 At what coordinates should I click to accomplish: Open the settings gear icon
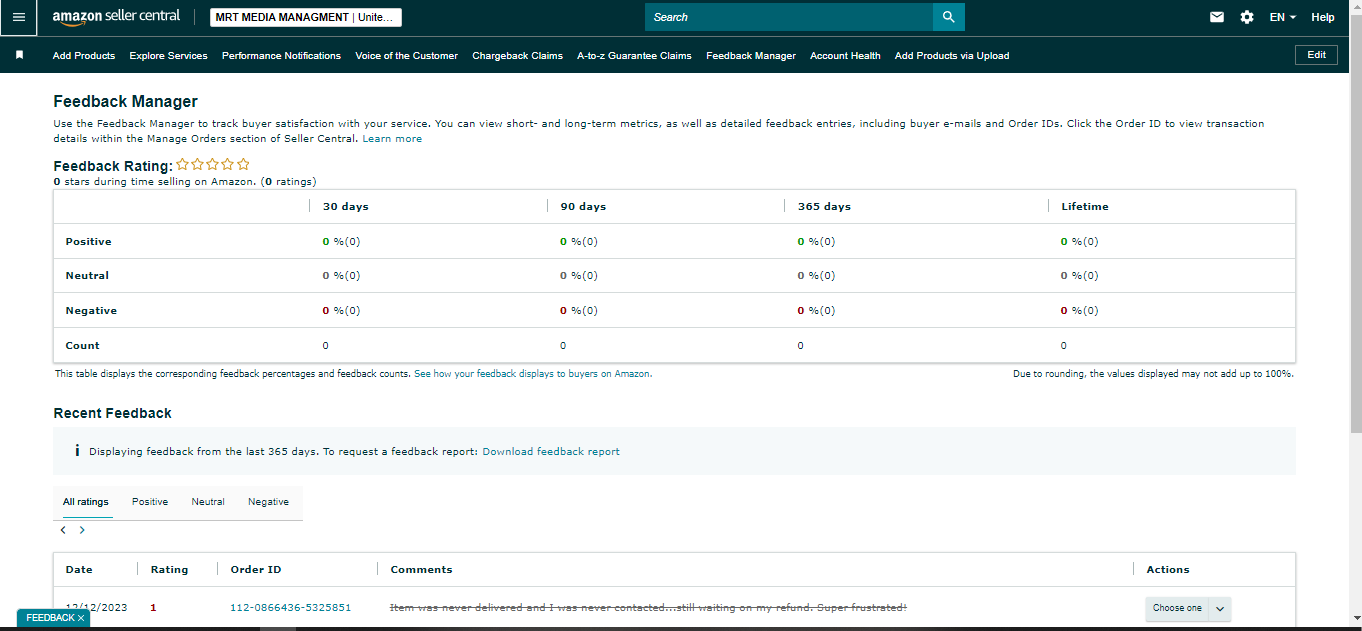point(1247,17)
